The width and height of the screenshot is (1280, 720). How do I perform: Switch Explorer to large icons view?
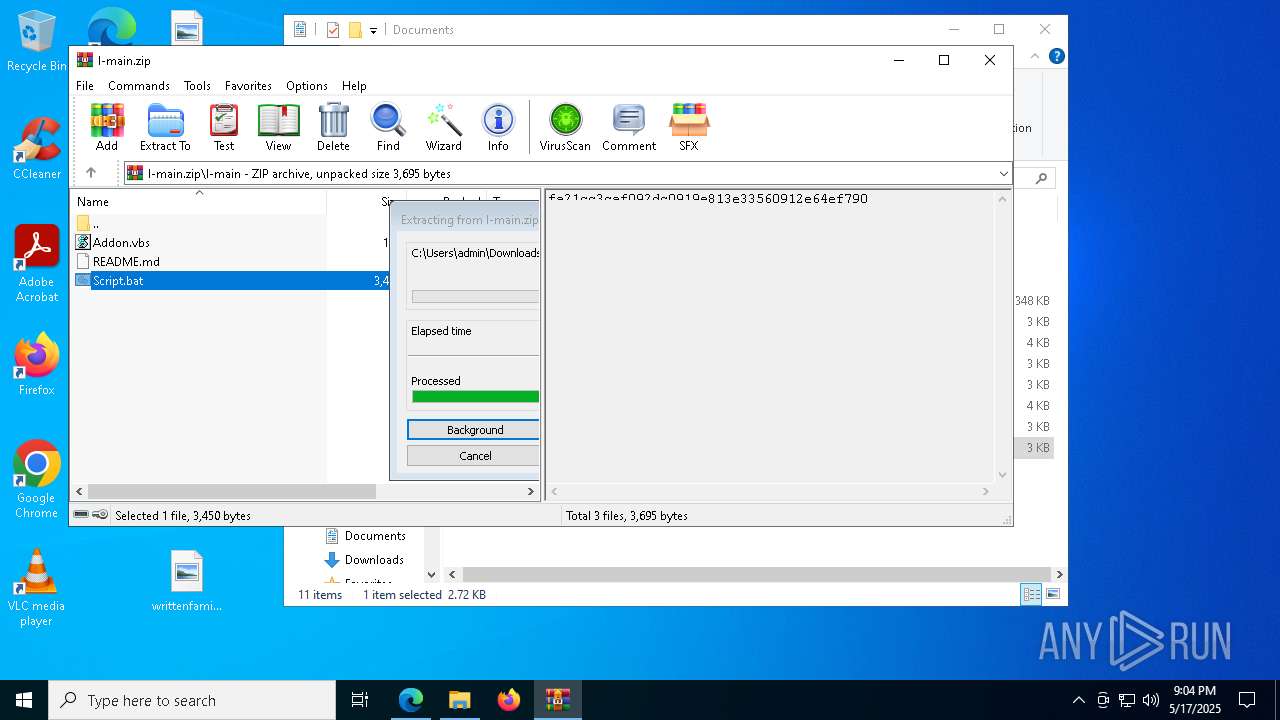1052,595
